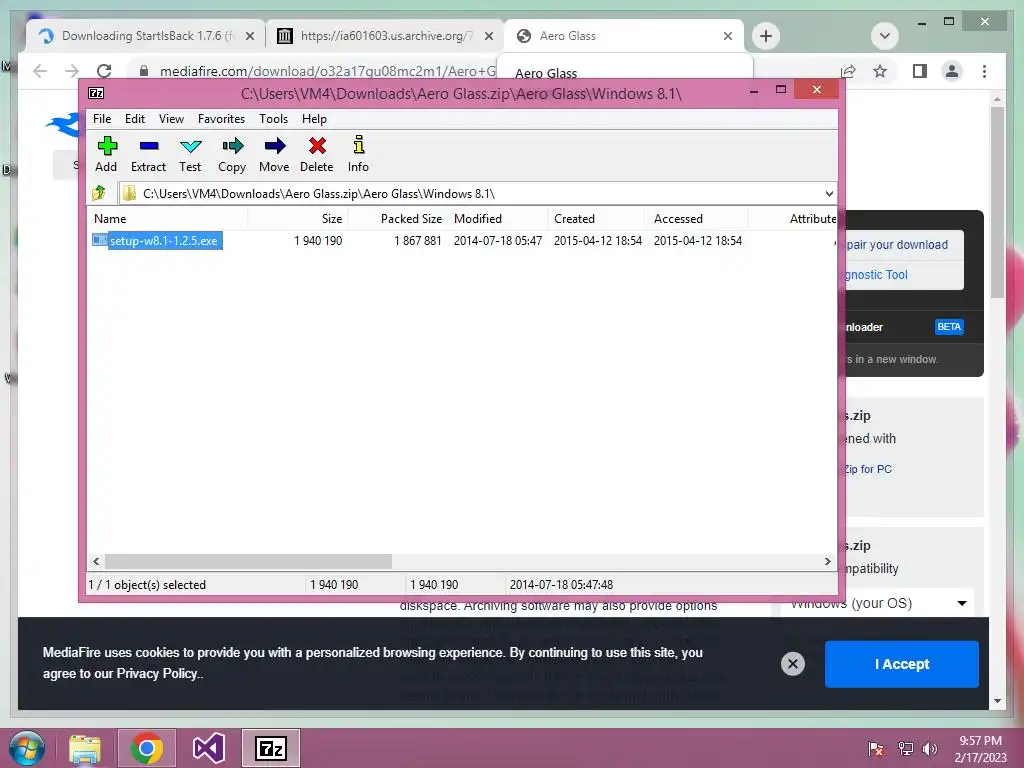Open Chrome tab search chevron
This screenshot has width=1024, height=768.
(x=885, y=36)
